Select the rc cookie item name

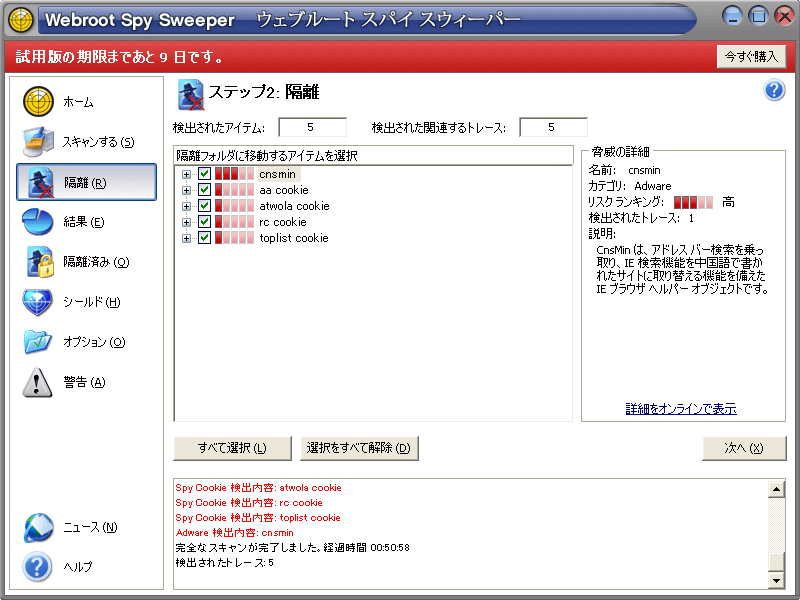click(x=283, y=222)
